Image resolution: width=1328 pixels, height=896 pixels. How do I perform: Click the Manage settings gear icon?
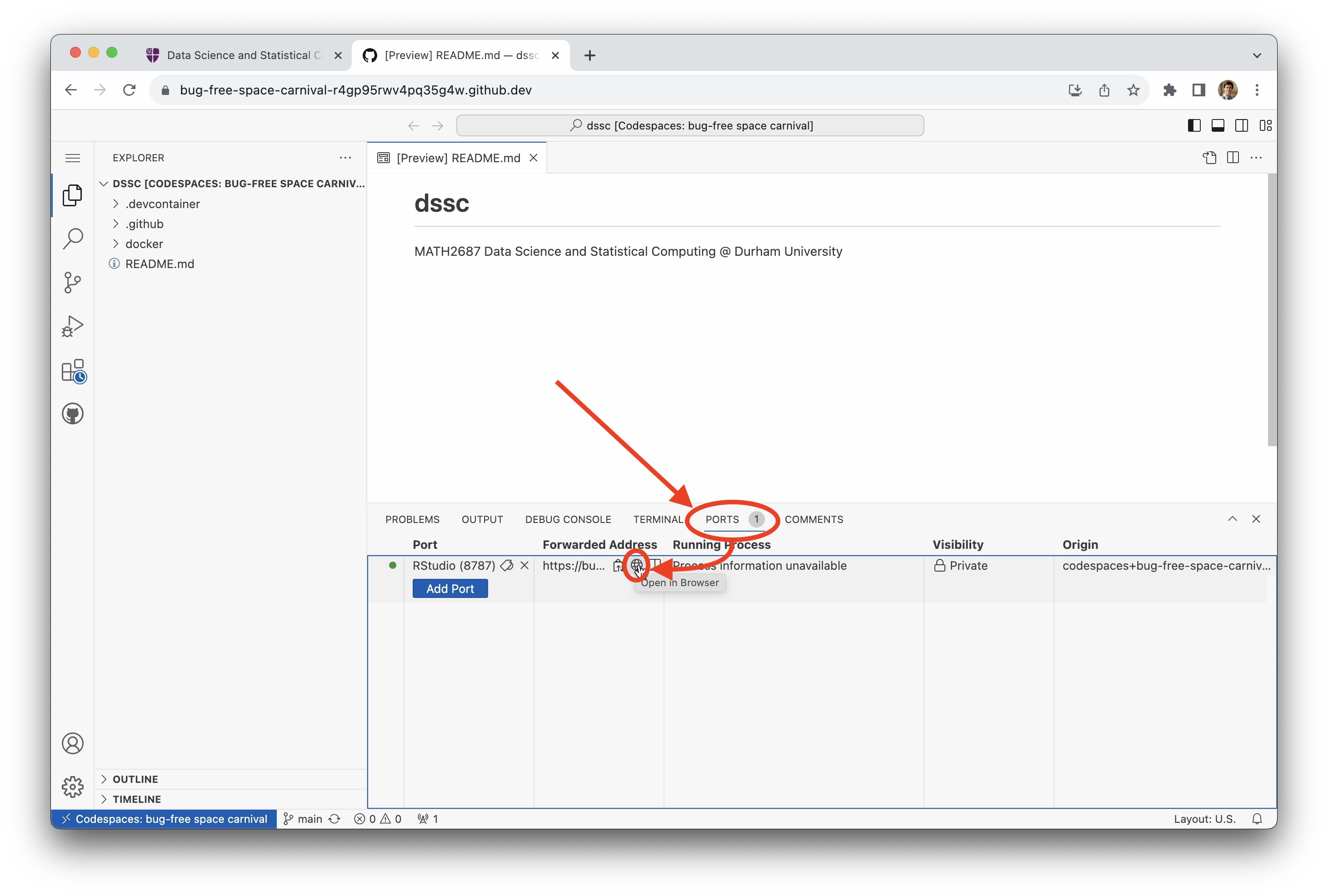click(x=73, y=787)
